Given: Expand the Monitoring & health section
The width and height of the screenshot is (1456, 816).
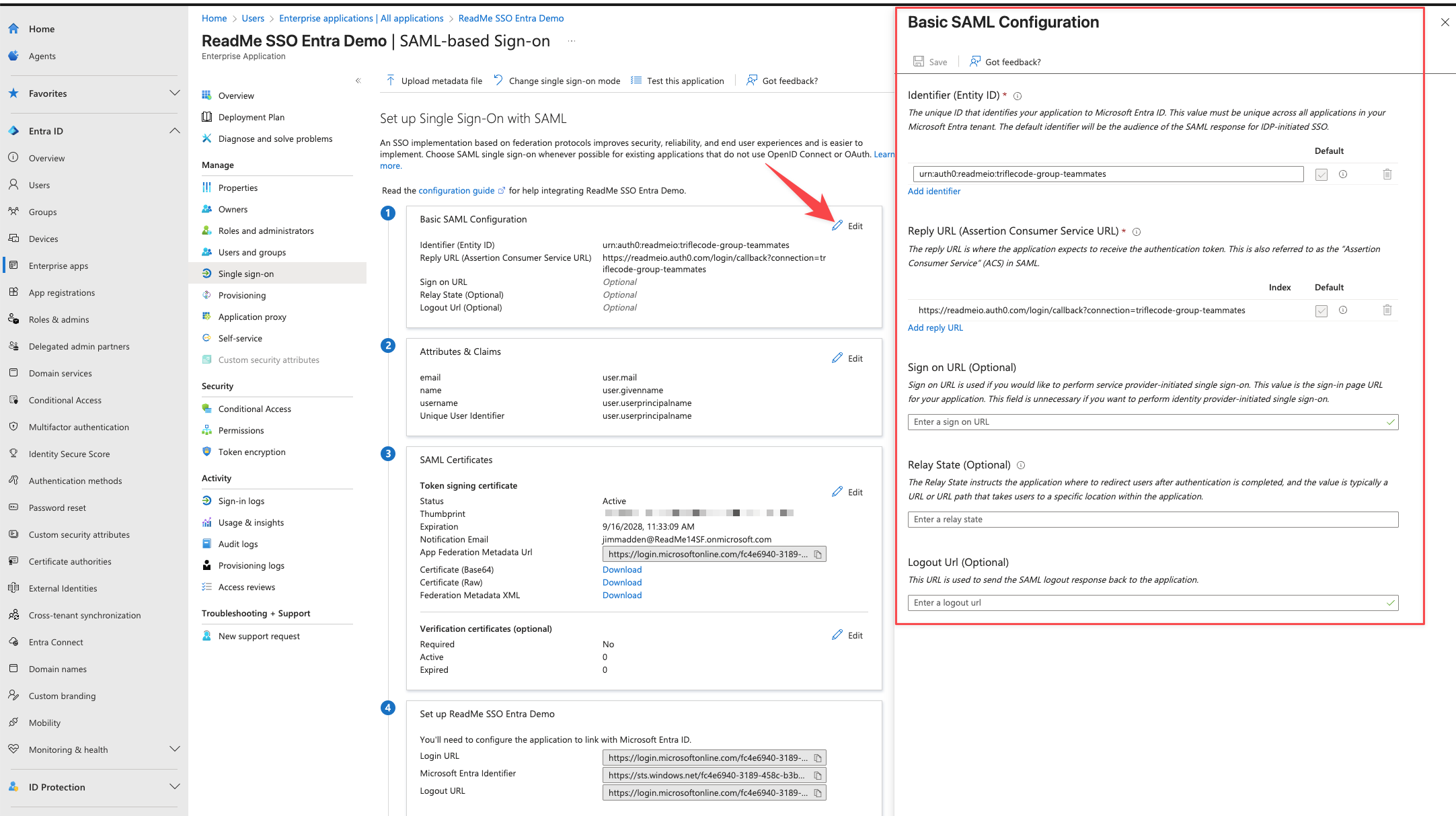Looking at the screenshot, I should 175,749.
